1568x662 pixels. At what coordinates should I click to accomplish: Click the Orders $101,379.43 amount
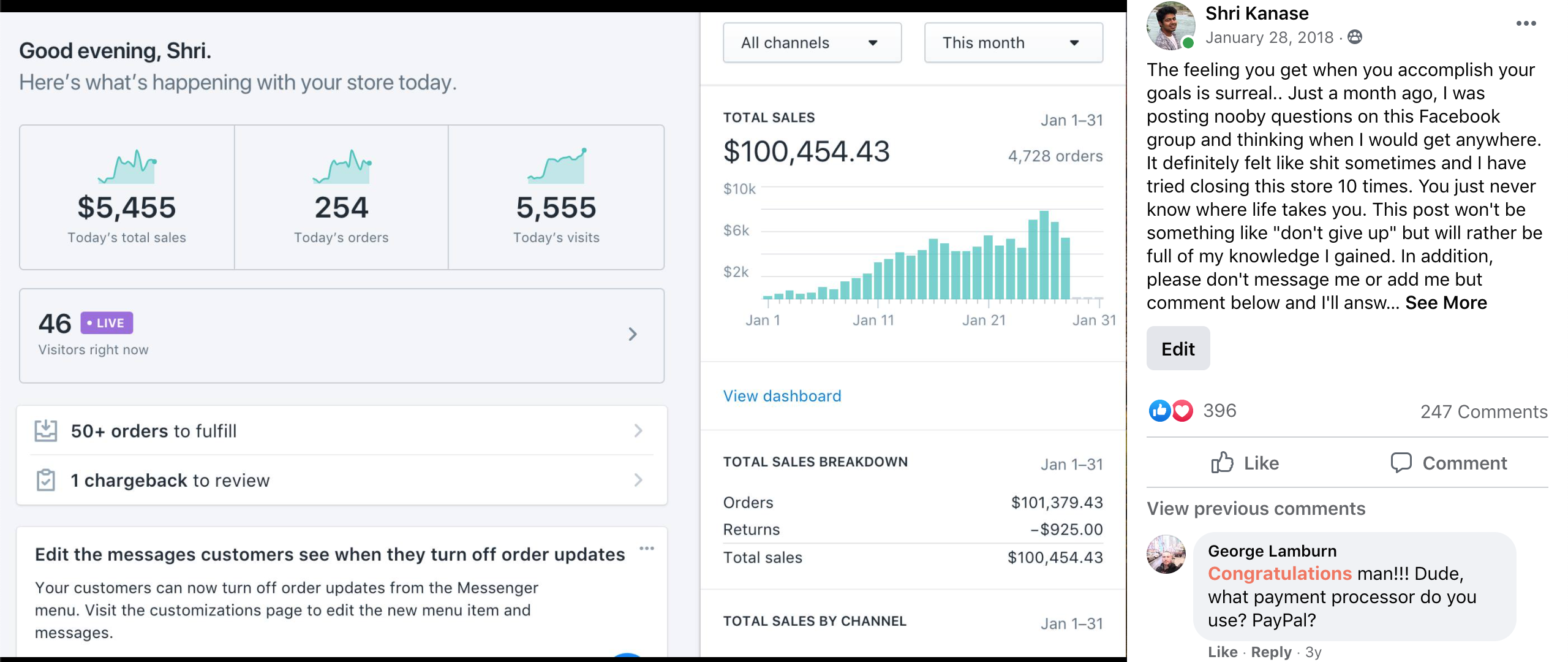[x=1057, y=503]
